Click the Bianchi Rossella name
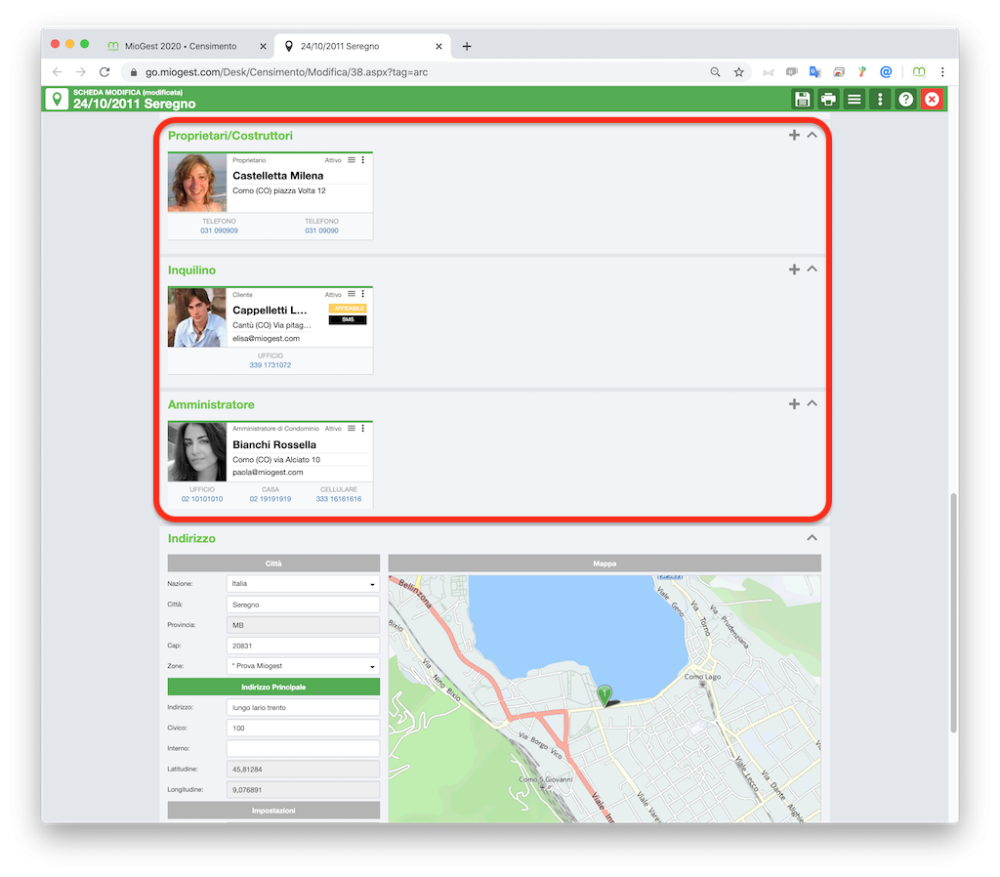 click(274, 445)
